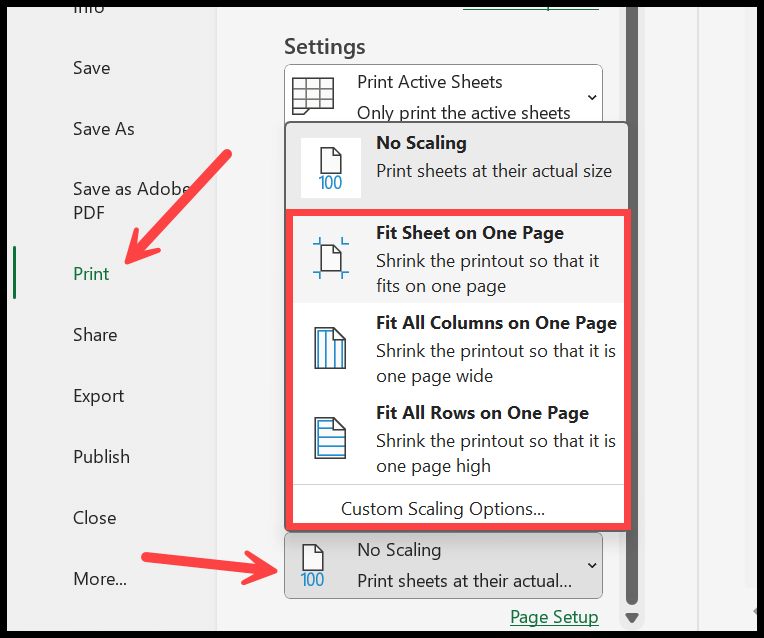Click the No Scaling 100 page icon in the open list
The height and width of the screenshot is (638, 764).
[x=331, y=168]
